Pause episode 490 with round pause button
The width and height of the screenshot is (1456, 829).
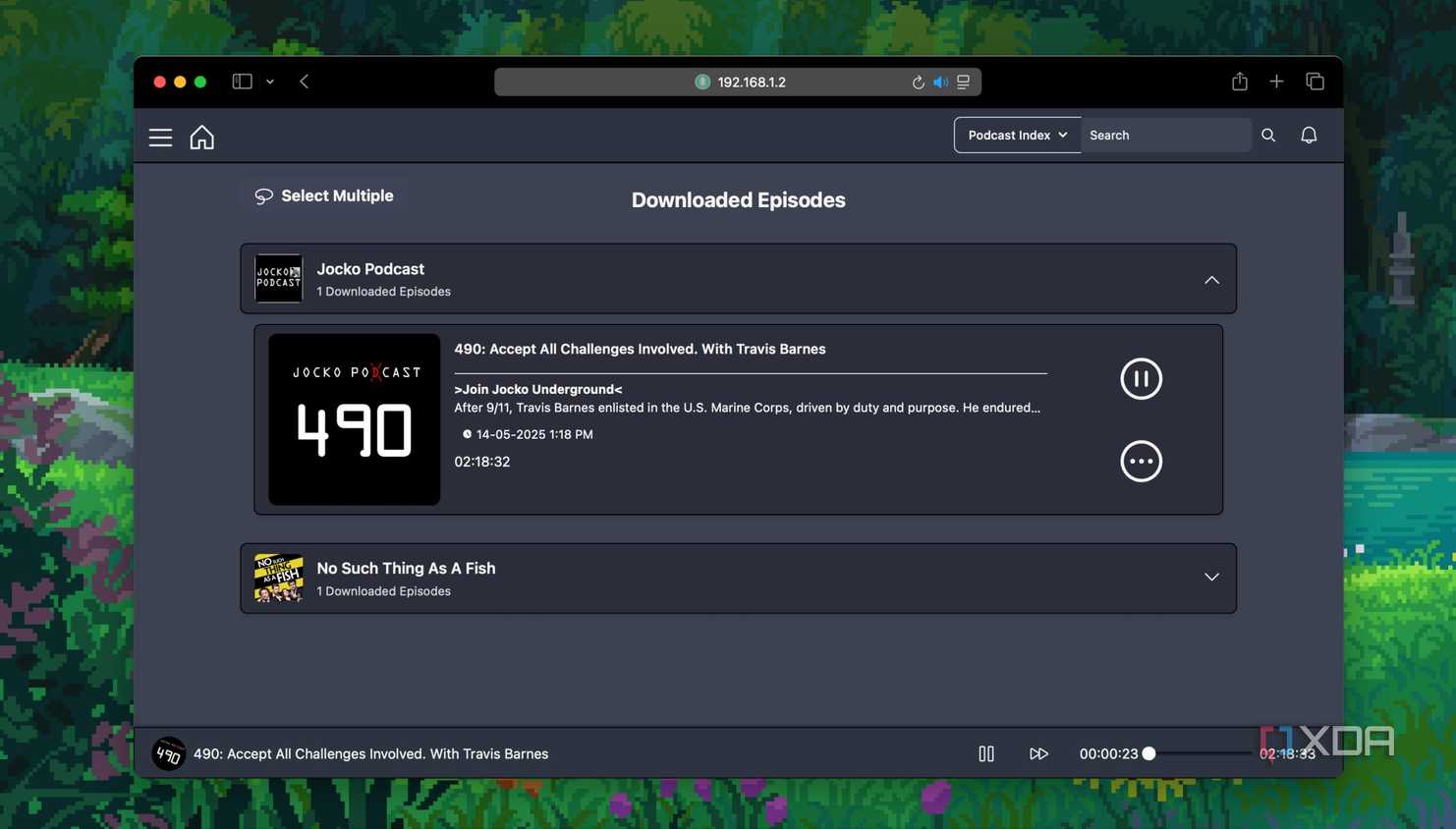[x=1141, y=378]
